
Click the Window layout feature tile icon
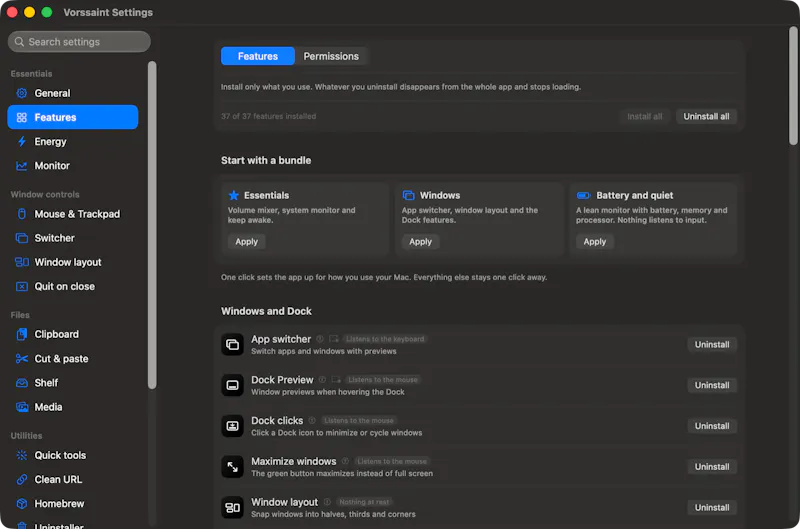pyautogui.click(x=232, y=508)
